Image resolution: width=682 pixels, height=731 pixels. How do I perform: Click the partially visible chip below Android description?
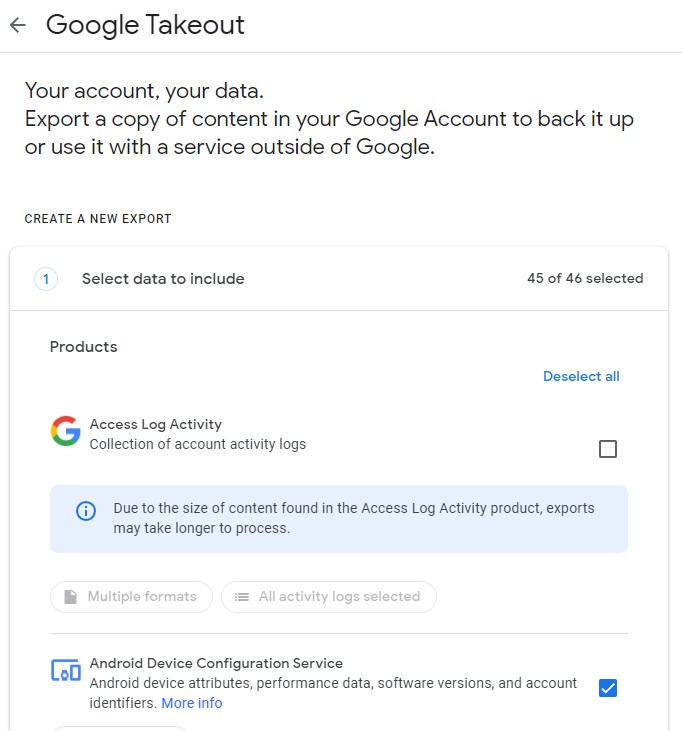[x=119, y=728]
